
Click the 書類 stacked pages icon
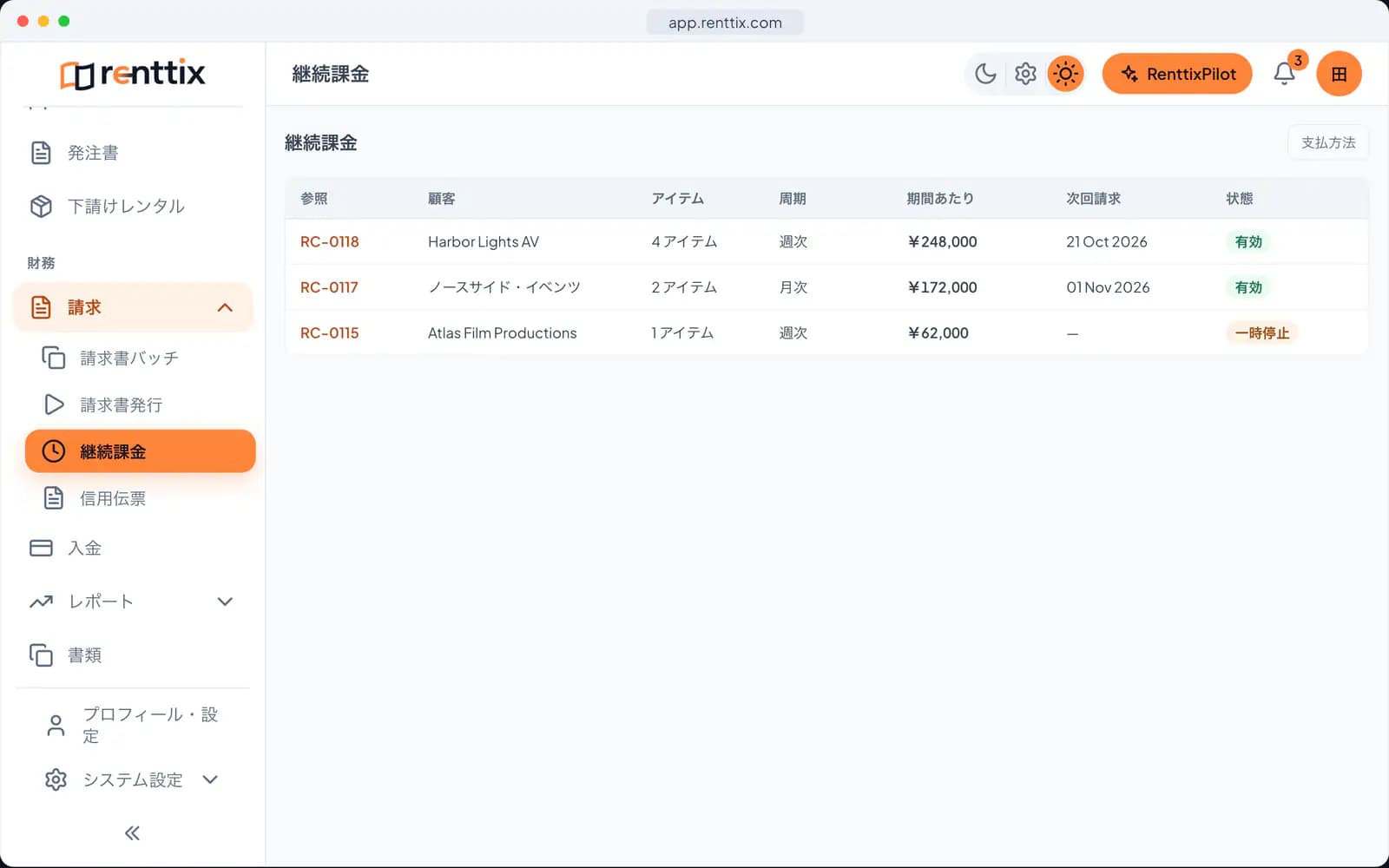41,655
